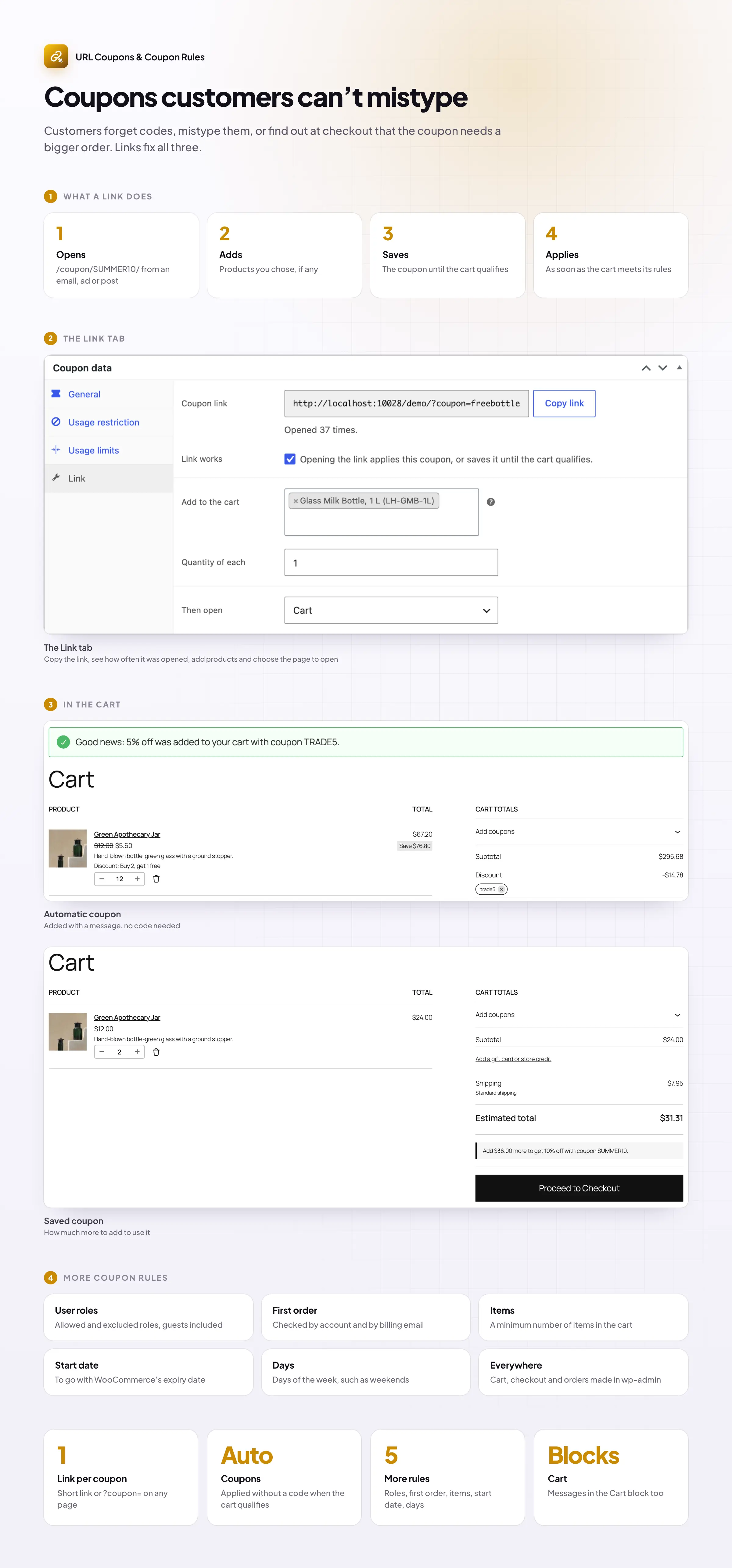Screen dimensions: 732x1568
Task: Click the 'Estimated total' $31.31 value
Action: (x=671, y=1119)
